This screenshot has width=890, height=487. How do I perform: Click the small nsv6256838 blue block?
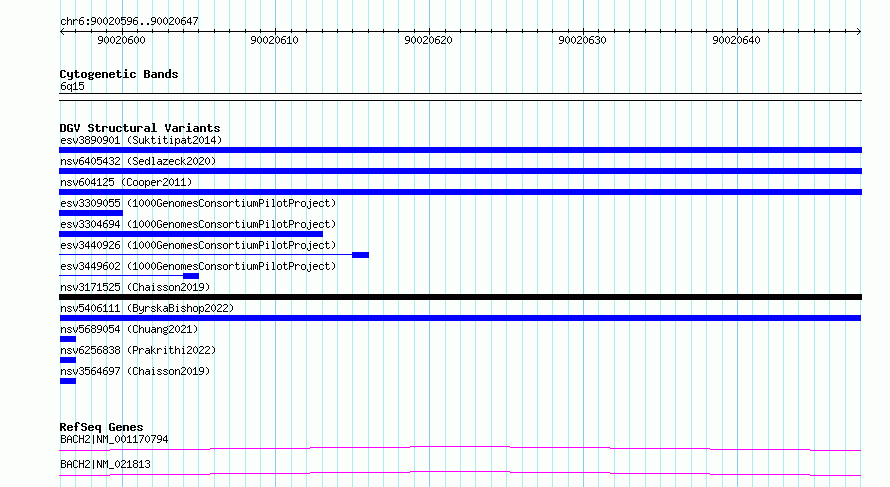68,360
